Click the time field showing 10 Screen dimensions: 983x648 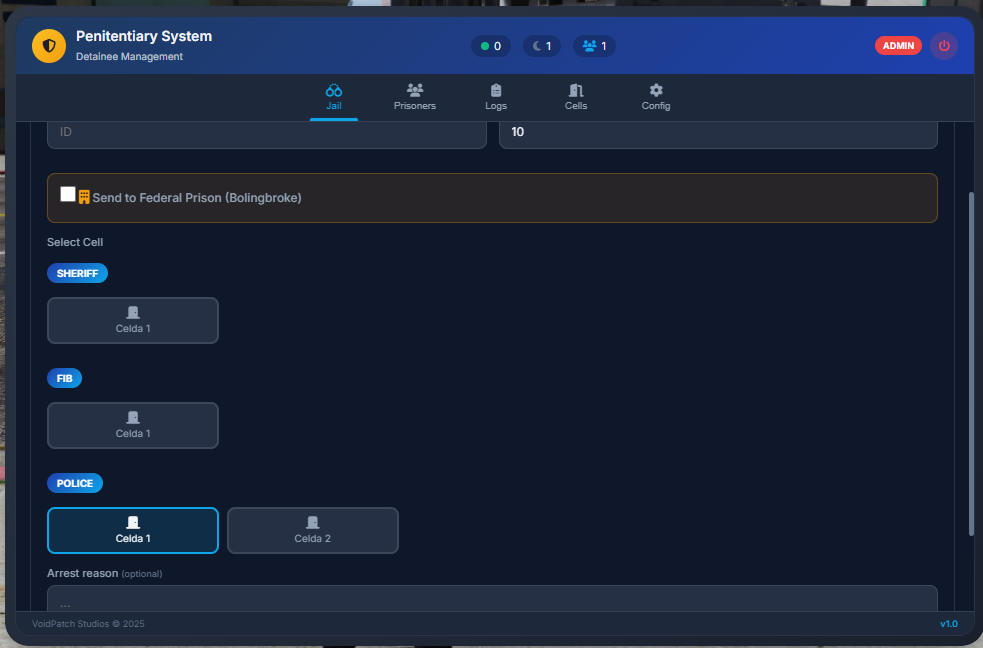coord(718,134)
